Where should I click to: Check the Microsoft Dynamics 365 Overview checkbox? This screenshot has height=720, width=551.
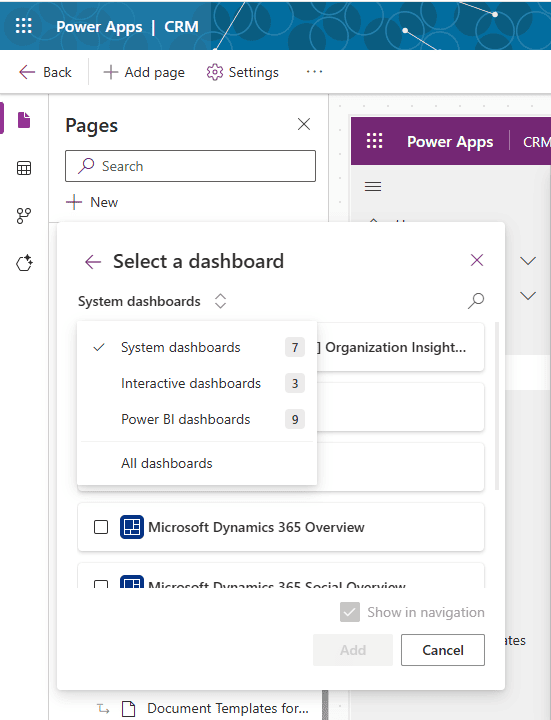point(101,527)
